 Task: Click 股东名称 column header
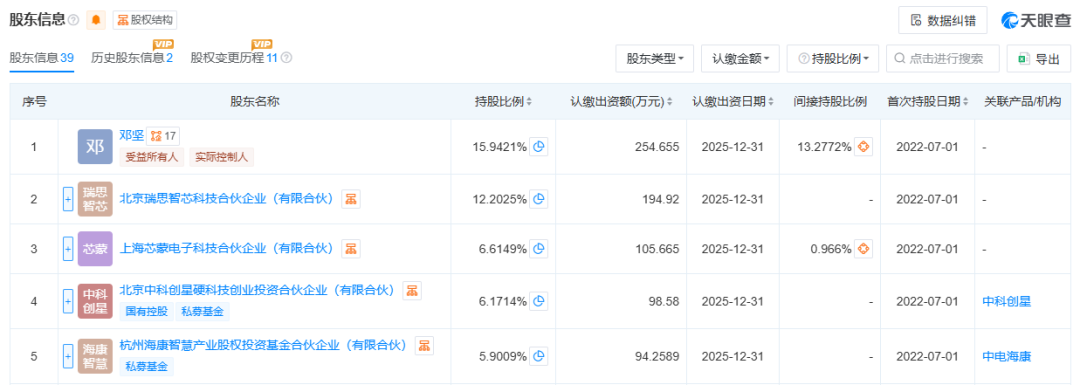[x=255, y=102]
